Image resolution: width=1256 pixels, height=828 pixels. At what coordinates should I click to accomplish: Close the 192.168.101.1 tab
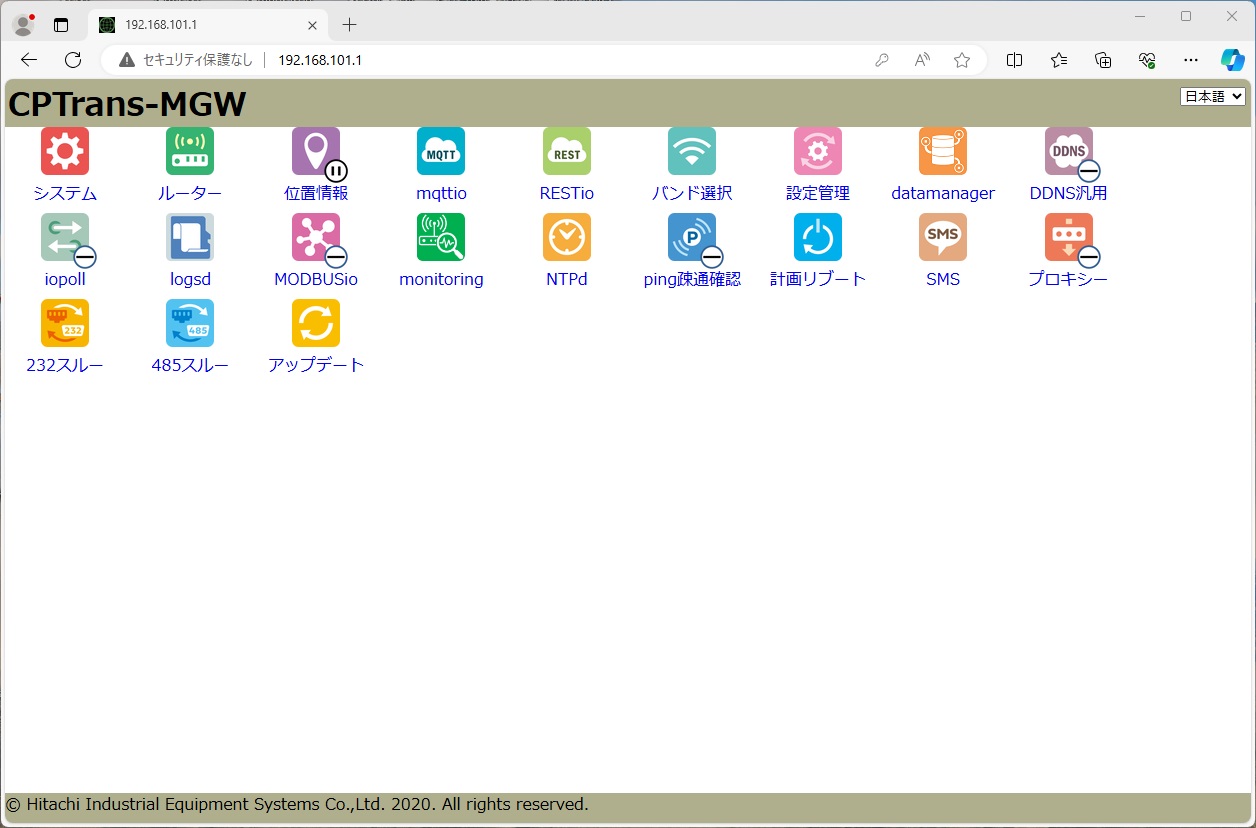point(313,25)
